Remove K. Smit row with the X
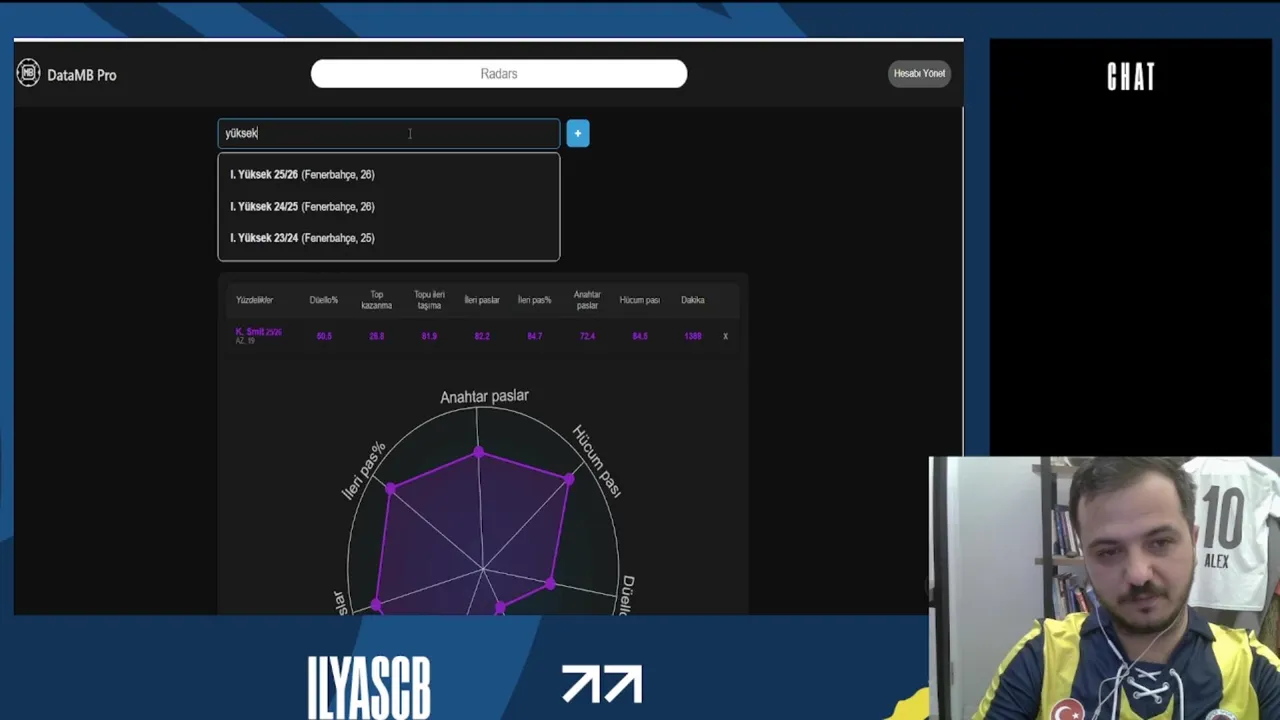Image resolution: width=1280 pixels, height=720 pixels. [726, 336]
